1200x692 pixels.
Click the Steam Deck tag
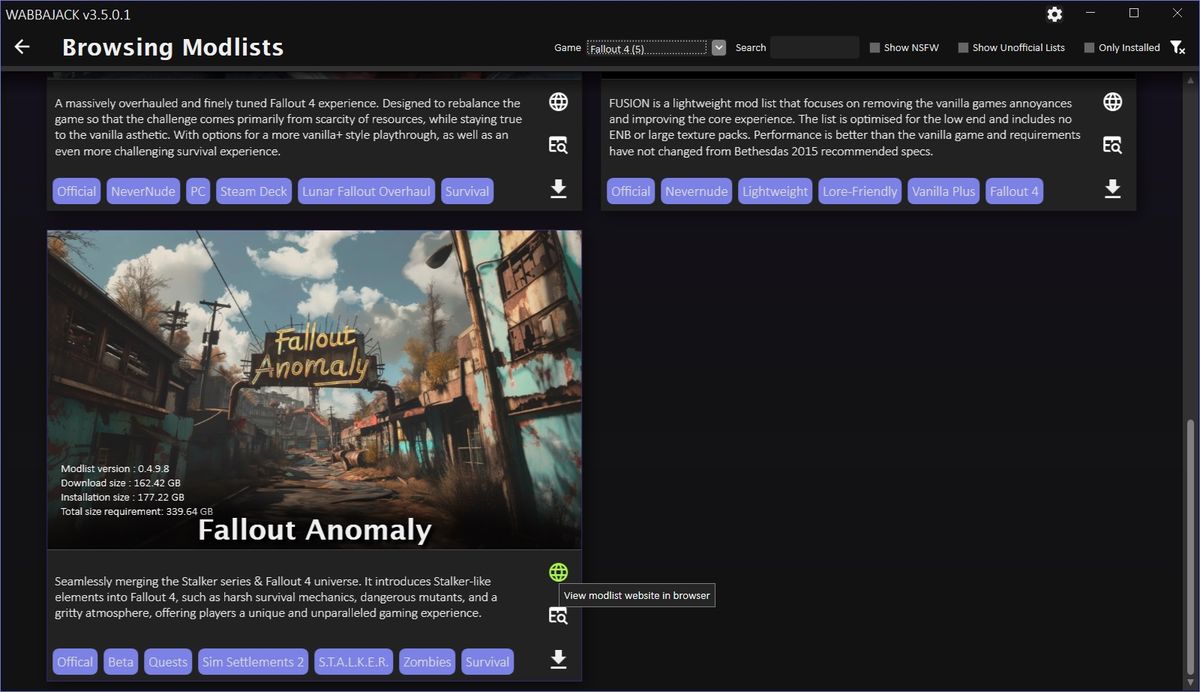(253, 190)
